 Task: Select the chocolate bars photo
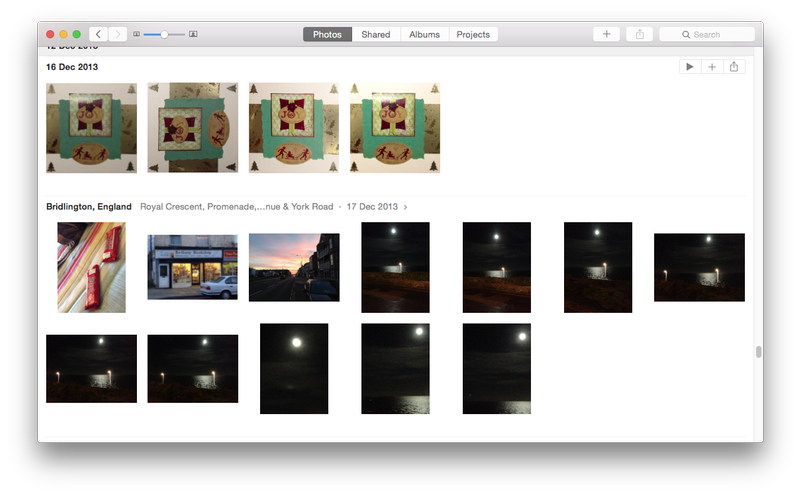[x=91, y=267]
